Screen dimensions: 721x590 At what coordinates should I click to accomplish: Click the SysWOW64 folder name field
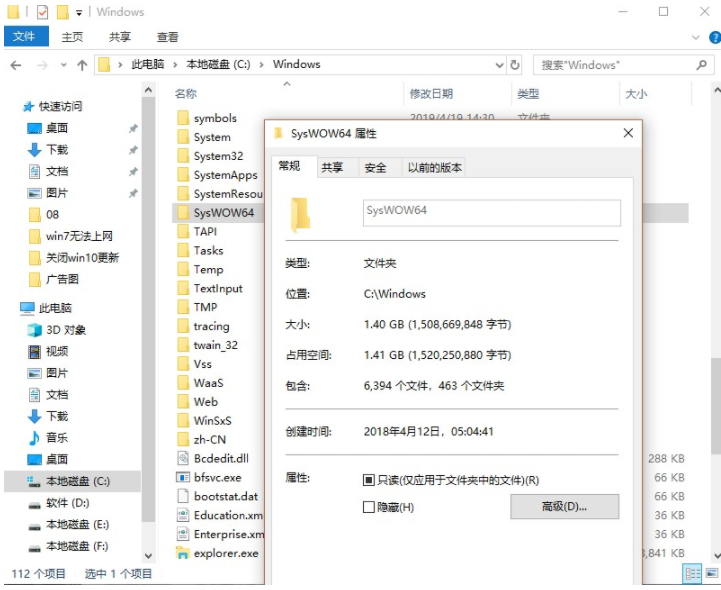pyautogui.click(x=492, y=212)
